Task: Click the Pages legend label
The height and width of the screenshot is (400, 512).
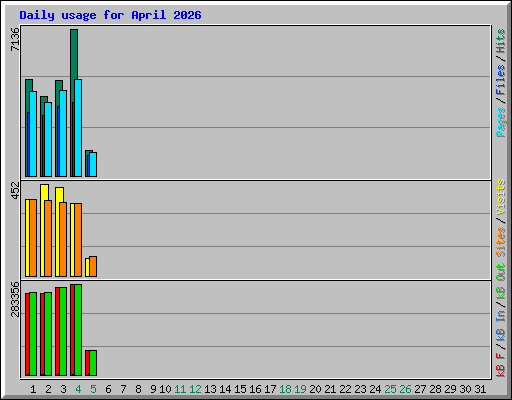Action: point(501,122)
